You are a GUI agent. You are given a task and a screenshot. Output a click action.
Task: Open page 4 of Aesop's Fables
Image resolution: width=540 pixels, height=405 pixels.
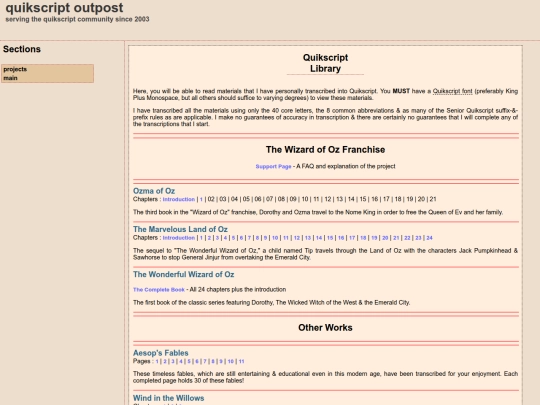coord(181,361)
